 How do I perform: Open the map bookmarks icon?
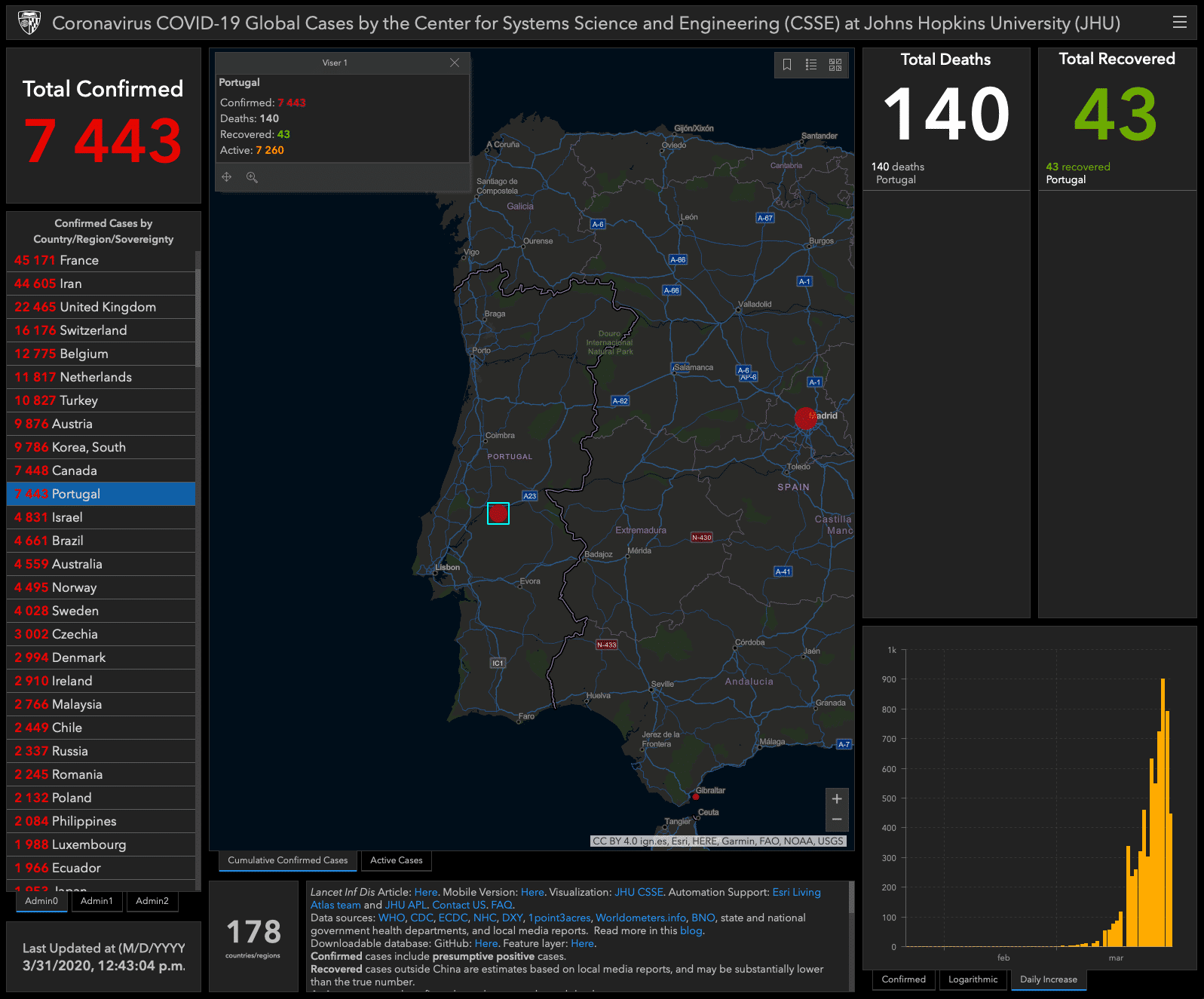(787, 65)
